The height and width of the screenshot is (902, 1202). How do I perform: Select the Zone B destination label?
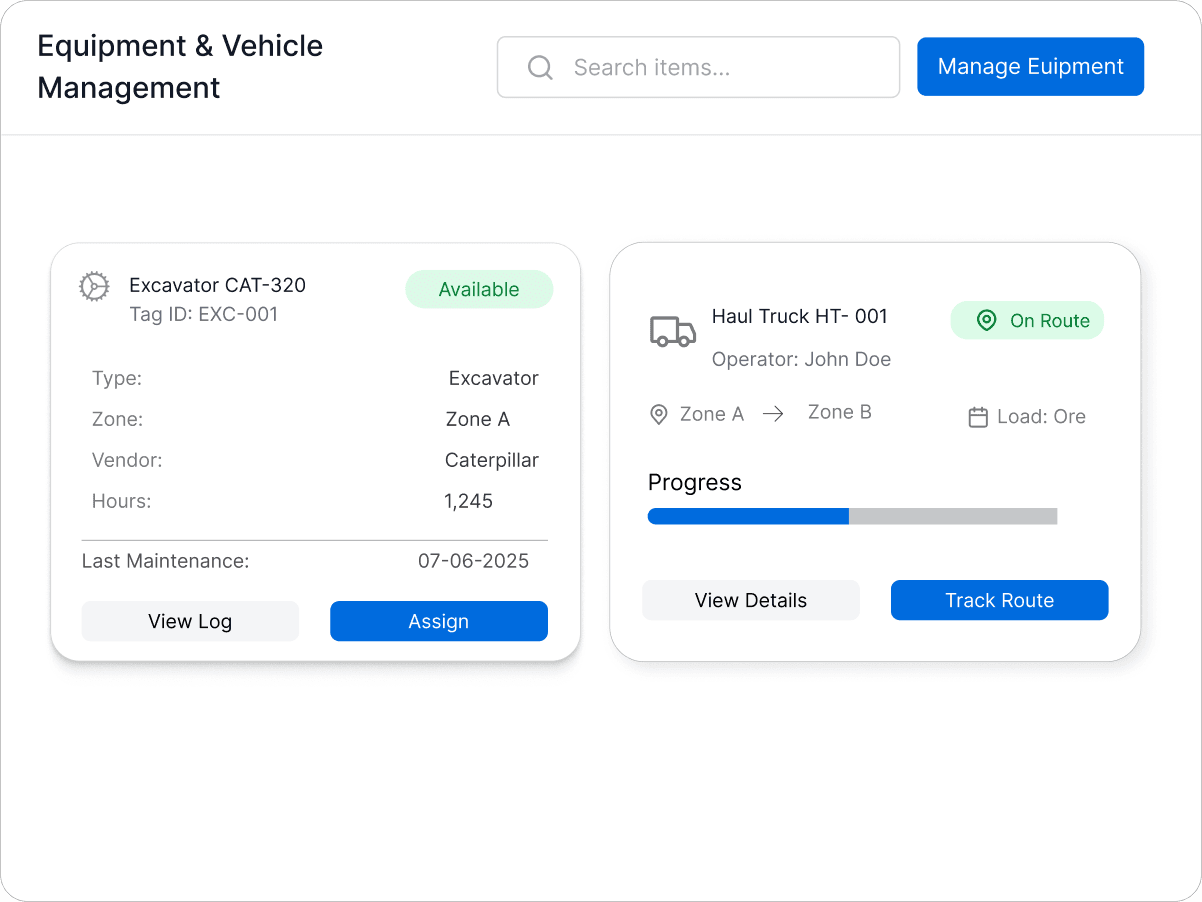click(x=840, y=411)
